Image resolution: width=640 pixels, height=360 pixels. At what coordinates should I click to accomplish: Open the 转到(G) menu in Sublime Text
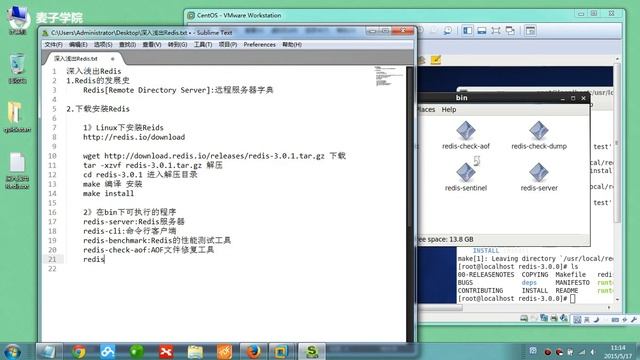coord(177,44)
